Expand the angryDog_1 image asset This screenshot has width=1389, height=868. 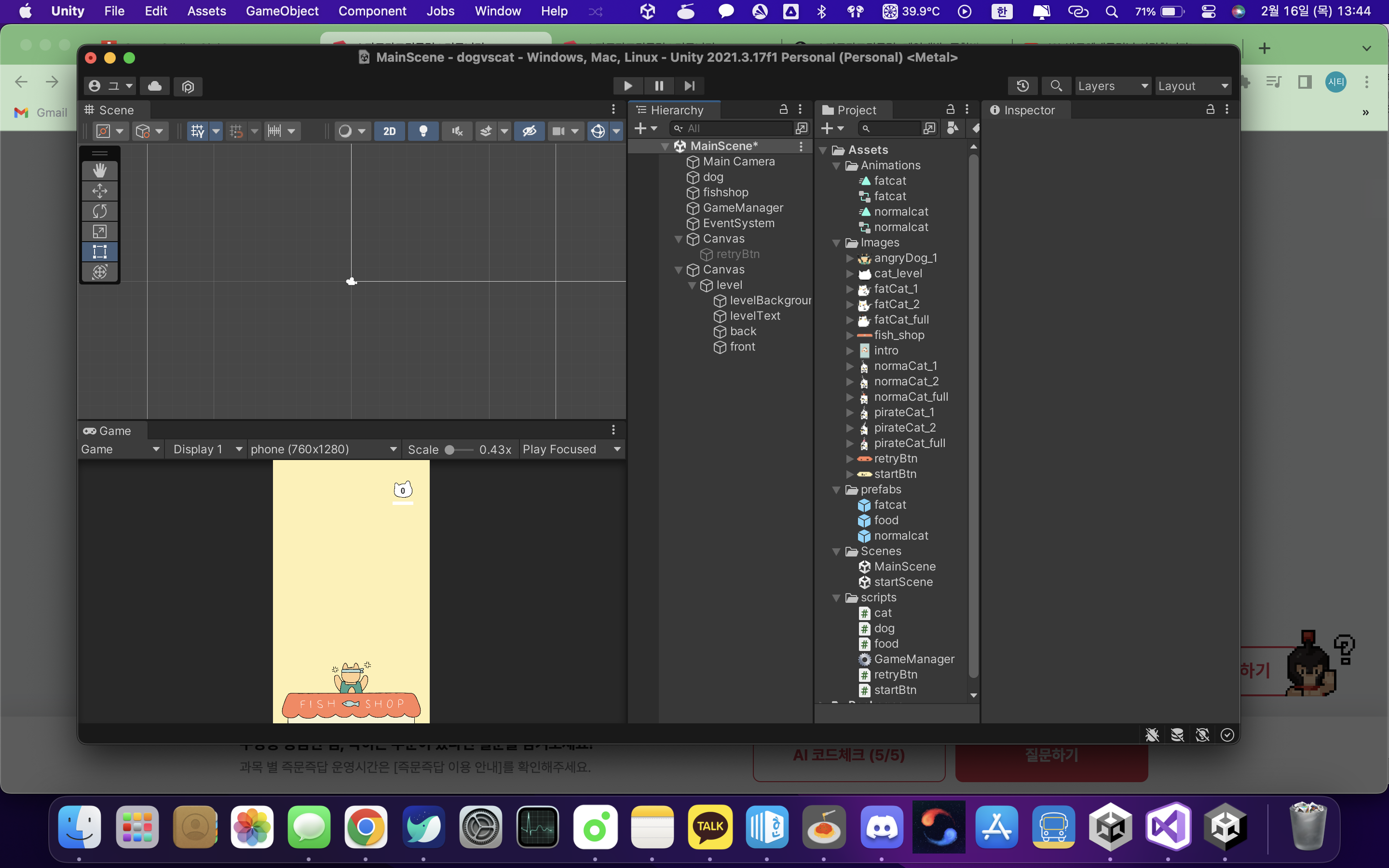[850, 258]
